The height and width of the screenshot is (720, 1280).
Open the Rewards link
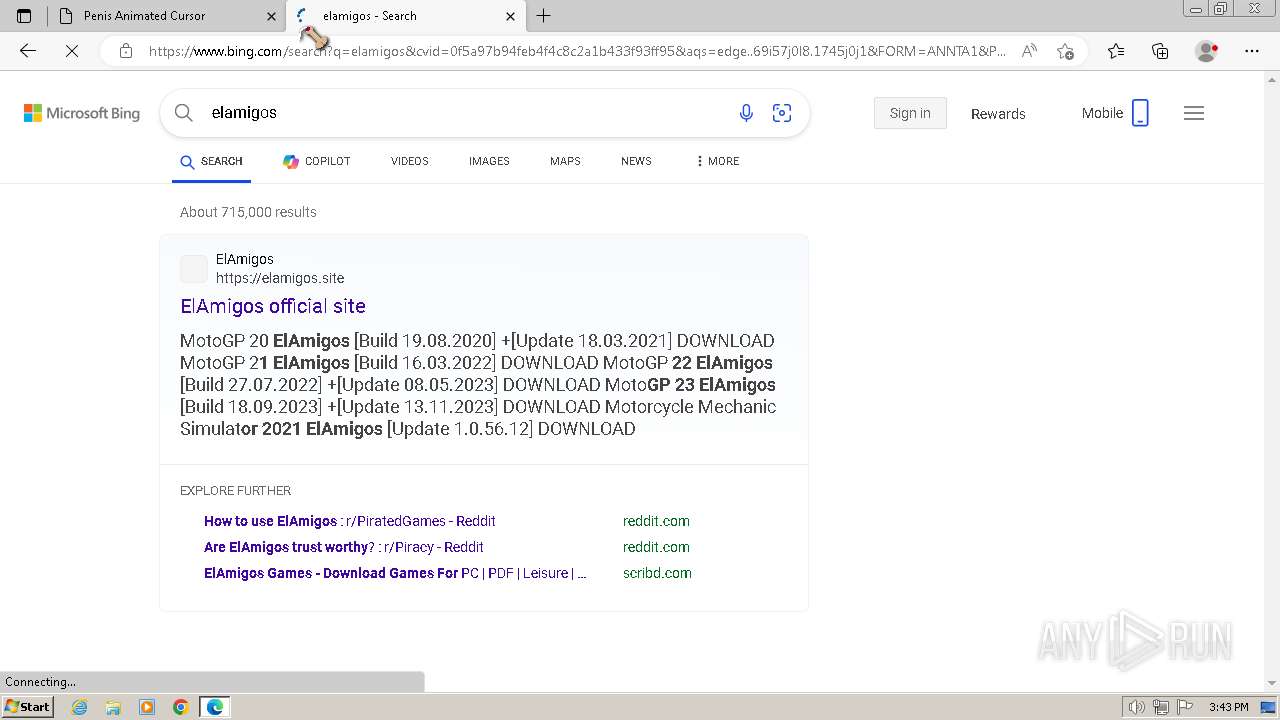(998, 114)
